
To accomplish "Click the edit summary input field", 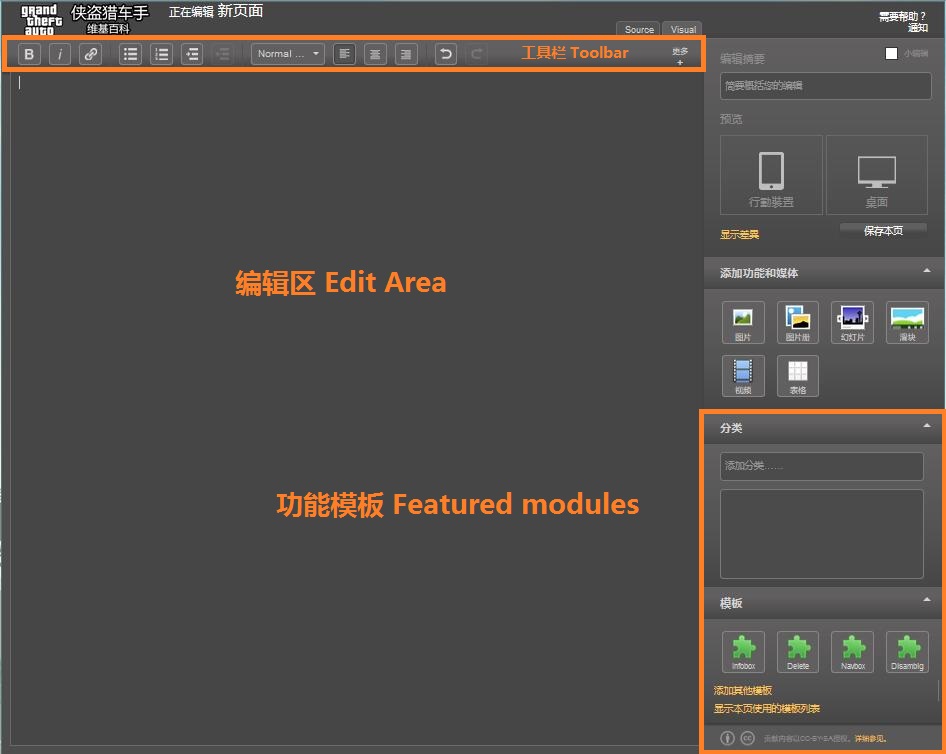I will tap(825, 86).
